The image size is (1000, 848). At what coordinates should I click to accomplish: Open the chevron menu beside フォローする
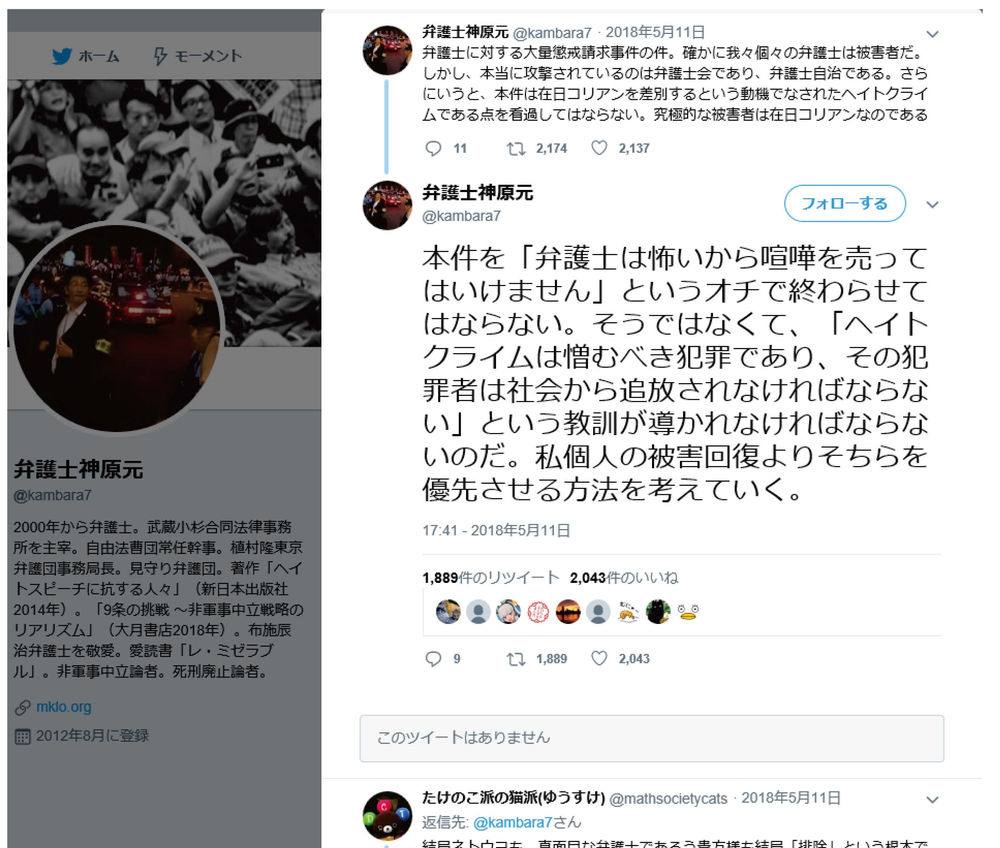932,205
